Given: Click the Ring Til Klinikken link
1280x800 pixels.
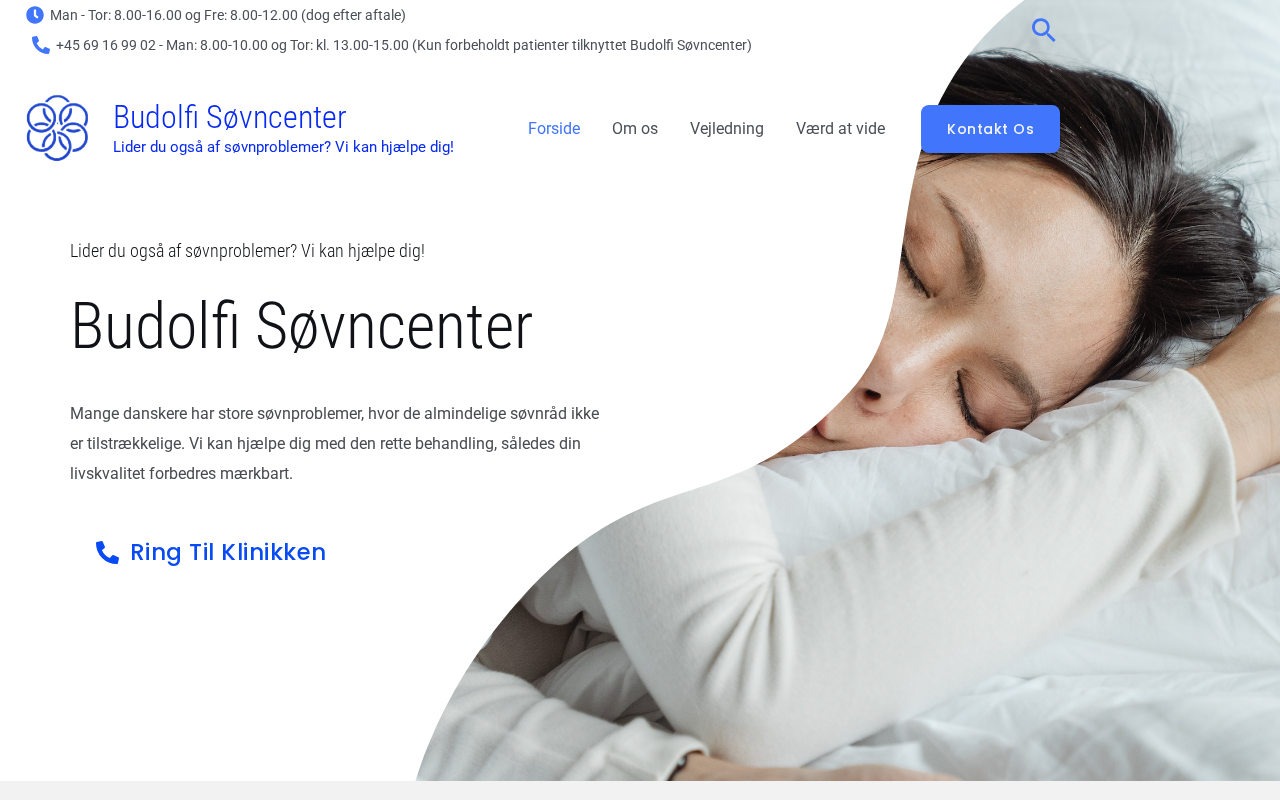Looking at the screenshot, I should tap(211, 552).
